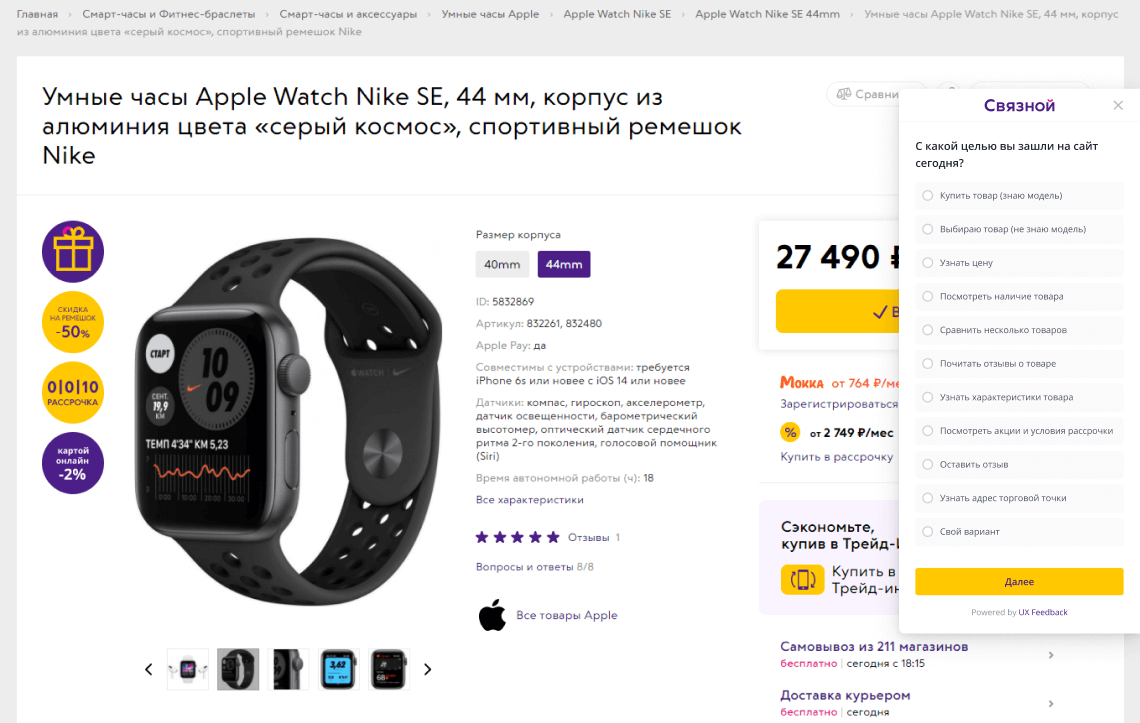Select the 40mm case size
The image size is (1140, 723).
coord(502,264)
